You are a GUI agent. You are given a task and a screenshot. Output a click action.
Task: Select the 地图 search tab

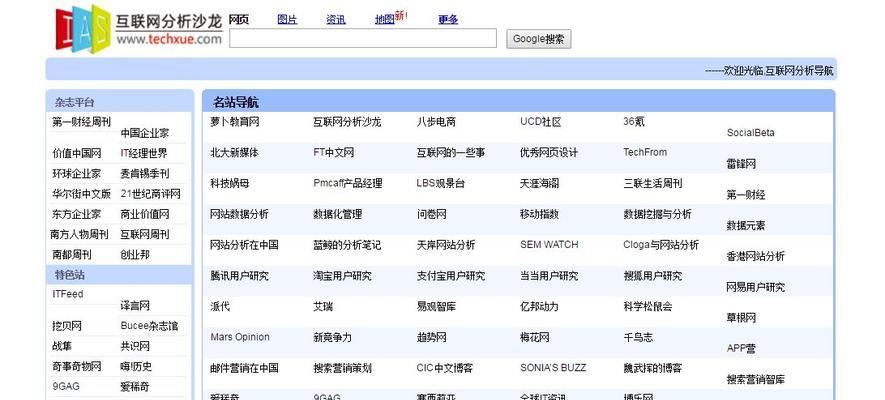pos(384,20)
